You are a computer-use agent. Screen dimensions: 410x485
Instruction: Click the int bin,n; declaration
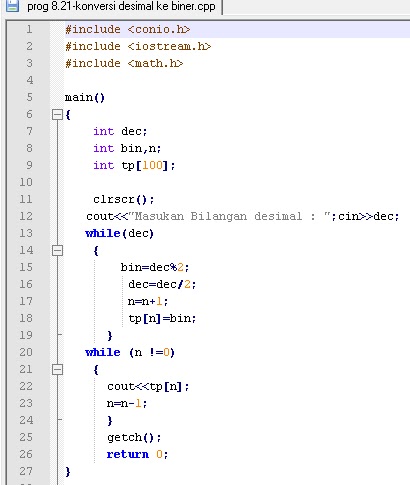(127, 148)
